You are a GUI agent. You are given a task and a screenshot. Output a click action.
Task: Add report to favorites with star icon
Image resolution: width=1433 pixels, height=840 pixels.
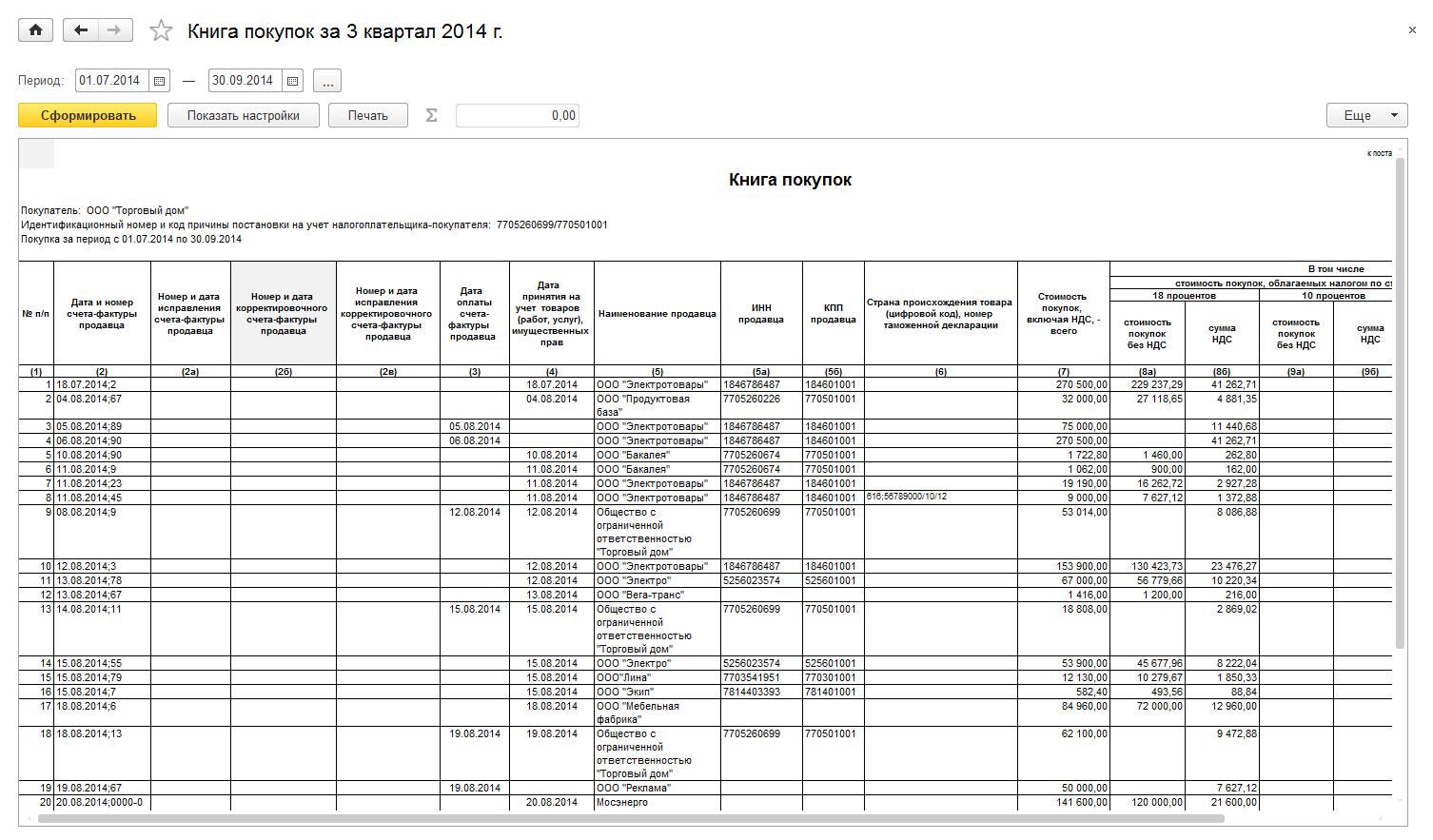point(161,31)
